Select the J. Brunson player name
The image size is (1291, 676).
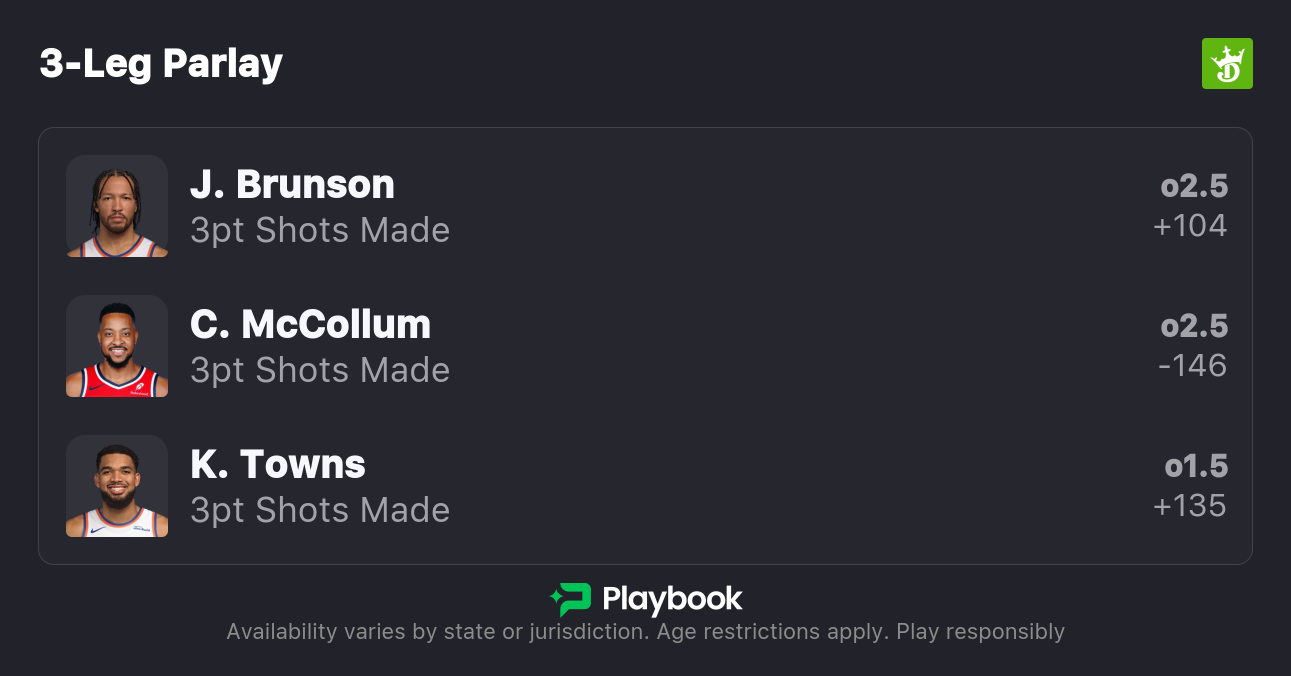(292, 185)
